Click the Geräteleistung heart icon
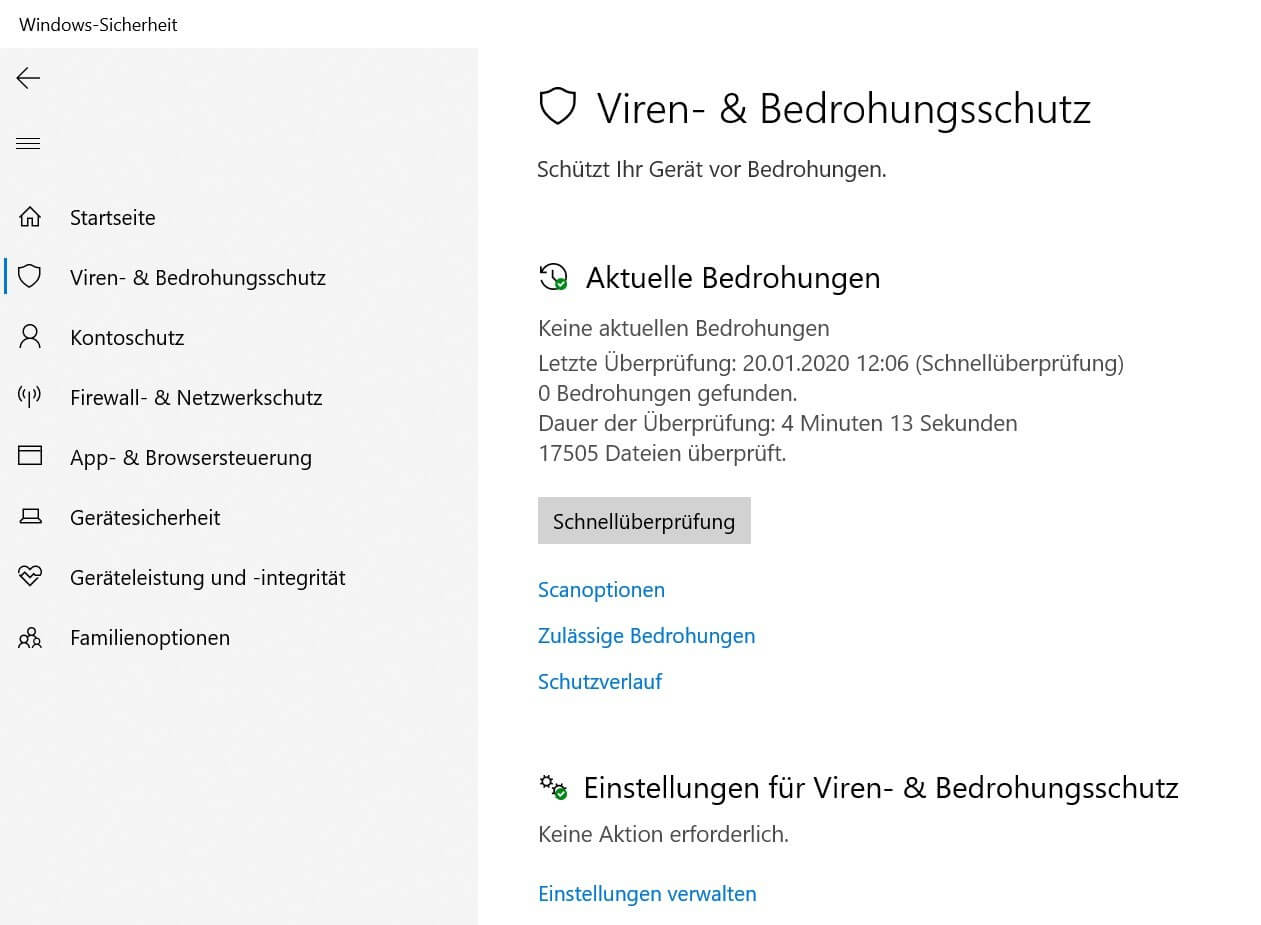 (x=30, y=577)
